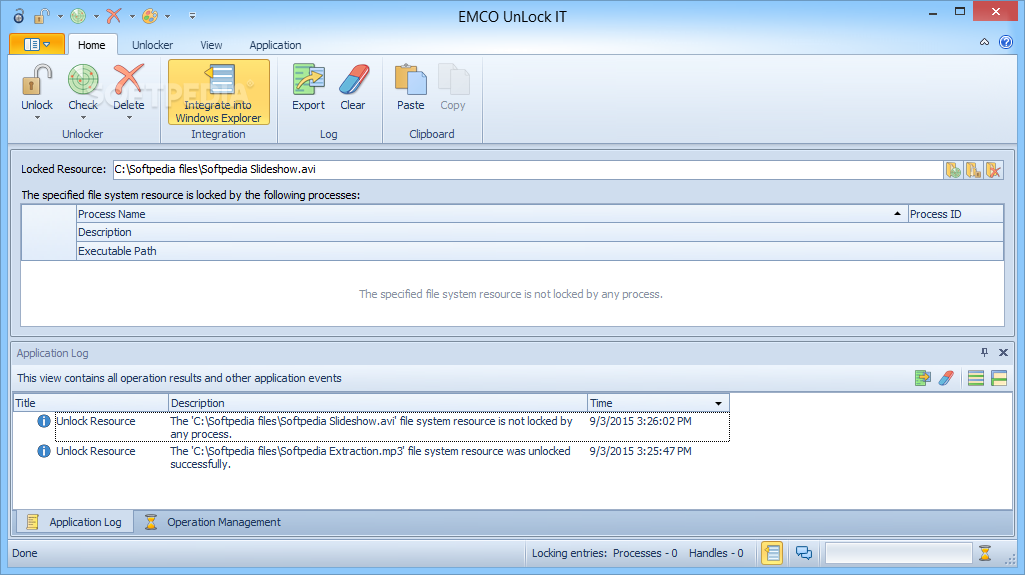Click the quick access Unlock padlock icon
The height and width of the screenshot is (575, 1025).
[x=43, y=16]
